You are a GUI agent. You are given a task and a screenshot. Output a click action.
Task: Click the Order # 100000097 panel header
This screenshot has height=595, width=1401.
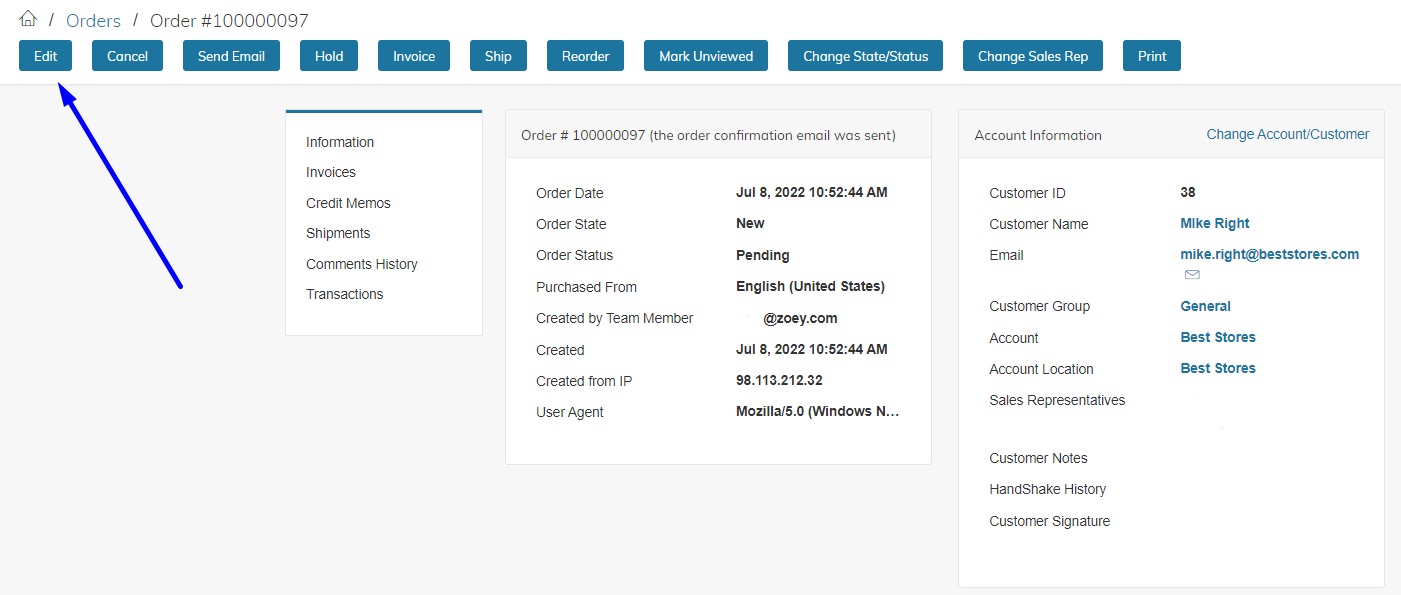(x=718, y=134)
